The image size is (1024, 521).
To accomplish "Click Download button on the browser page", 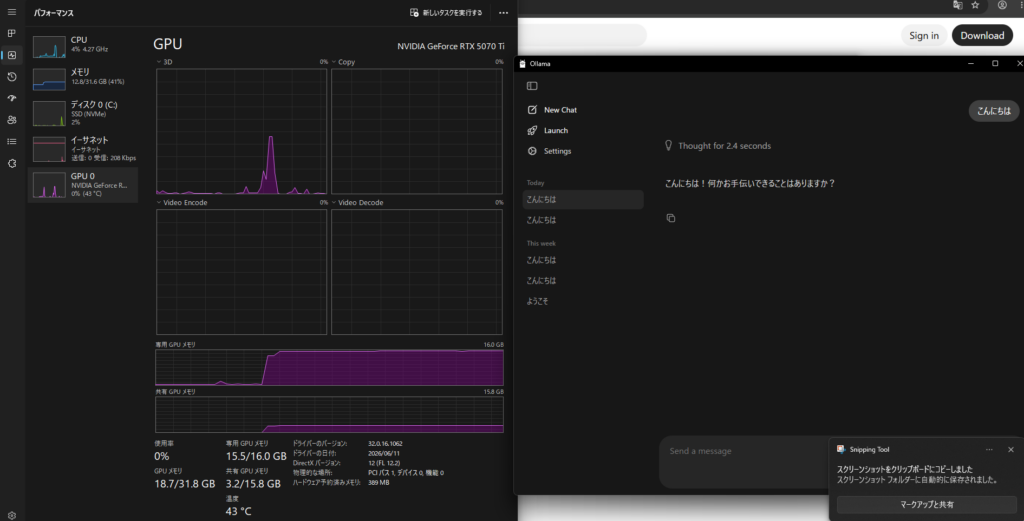I will 982,35.
